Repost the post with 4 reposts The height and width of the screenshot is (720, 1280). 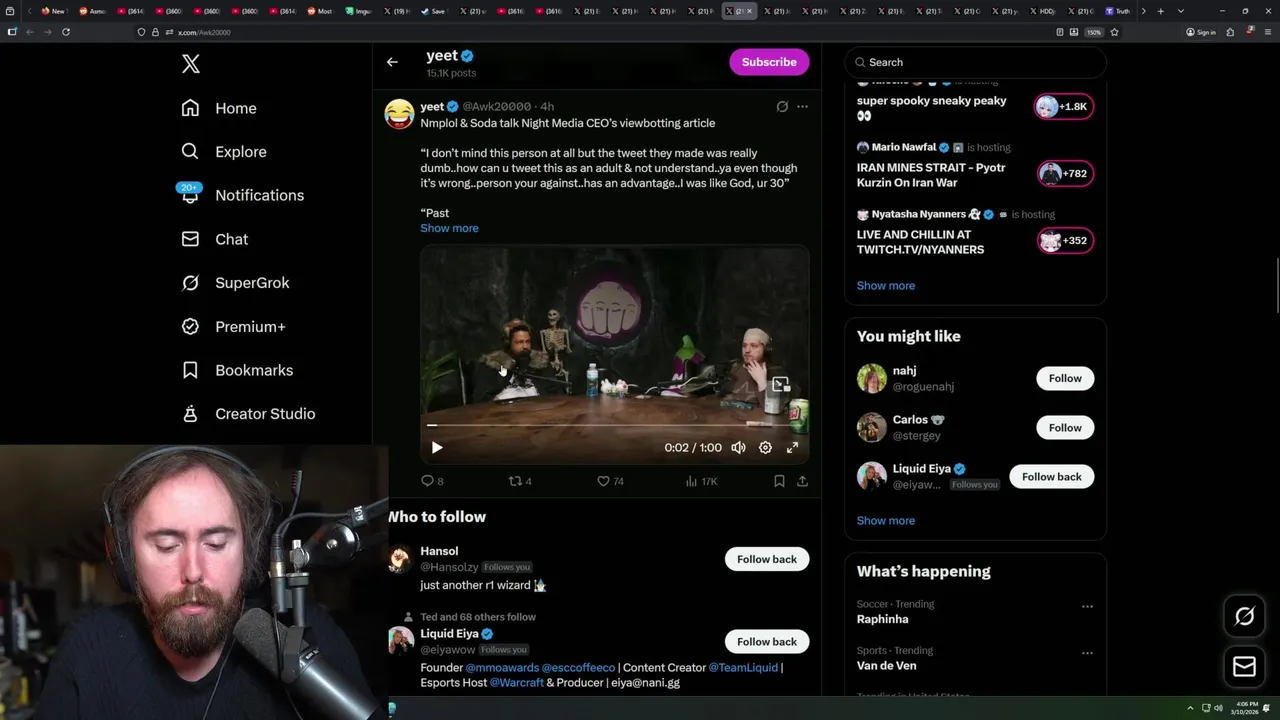point(520,481)
